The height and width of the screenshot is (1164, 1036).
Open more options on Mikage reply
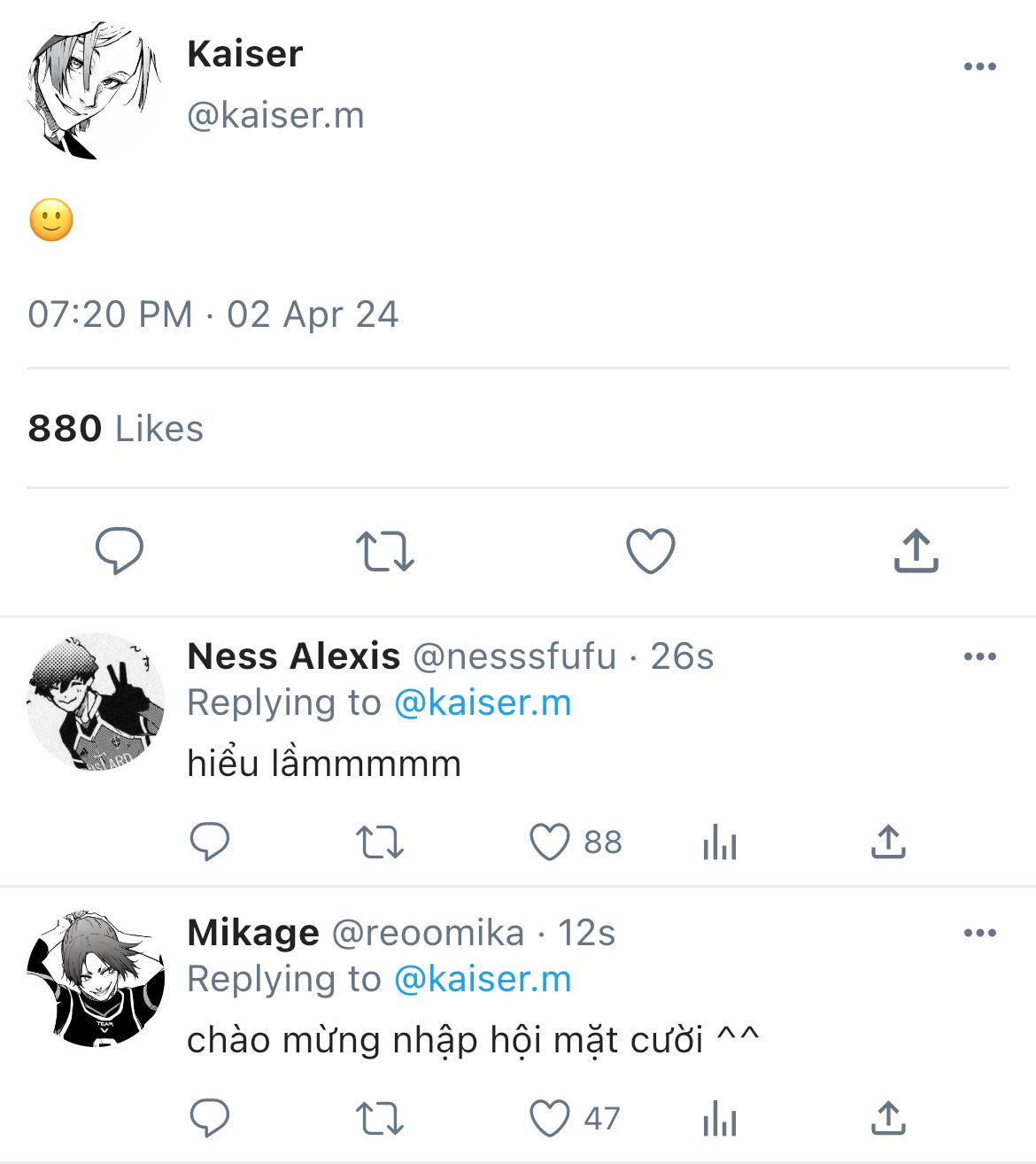(979, 933)
